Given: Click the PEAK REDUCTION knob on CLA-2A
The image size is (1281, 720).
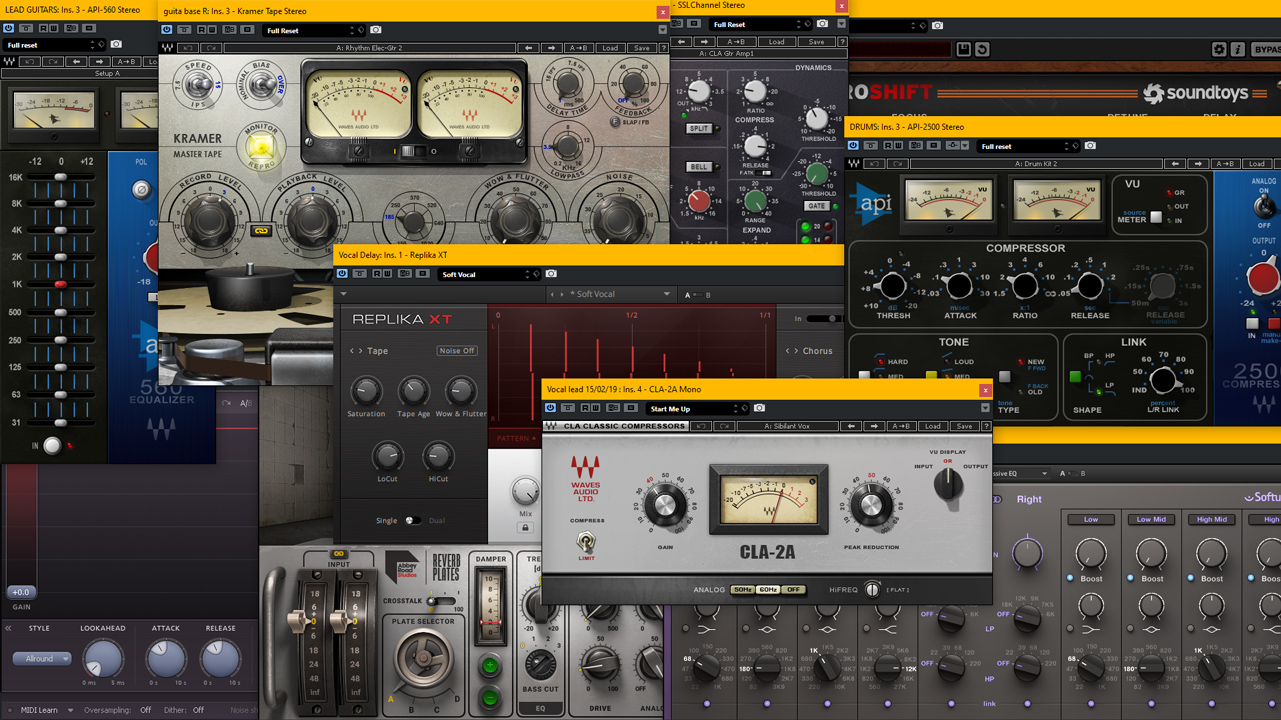Looking at the screenshot, I should click(x=871, y=505).
